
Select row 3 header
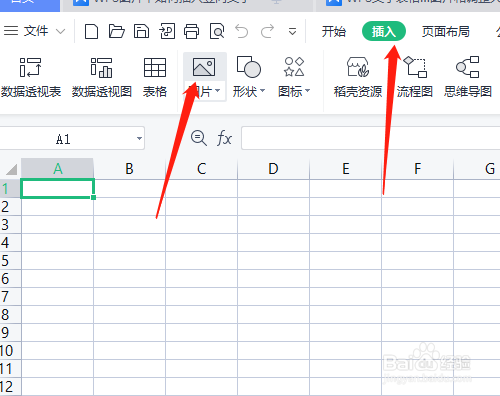pos(10,225)
